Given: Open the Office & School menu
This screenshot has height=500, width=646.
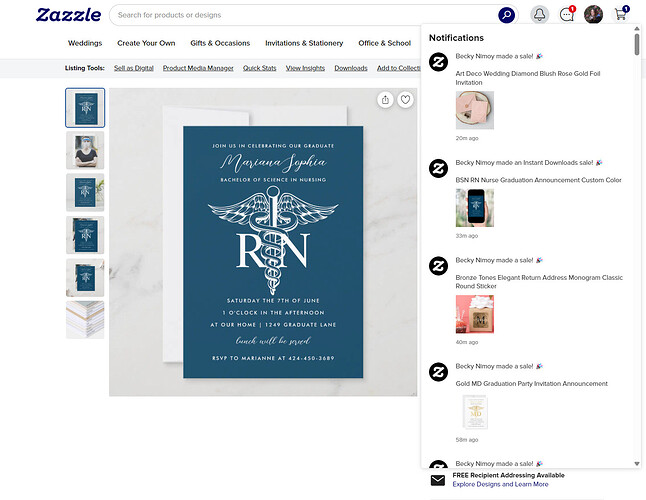Looking at the screenshot, I should click(x=384, y=43).
